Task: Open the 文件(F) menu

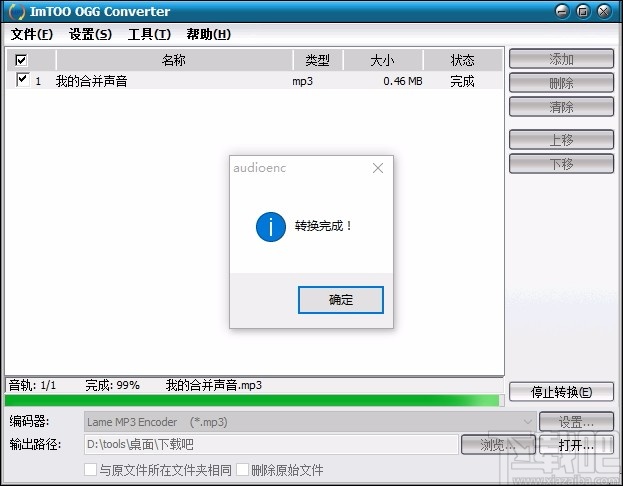Action: coord(31,35)
